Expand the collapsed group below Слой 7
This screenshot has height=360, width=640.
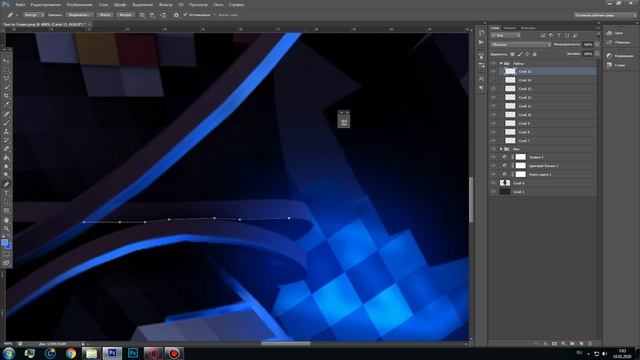501,149
